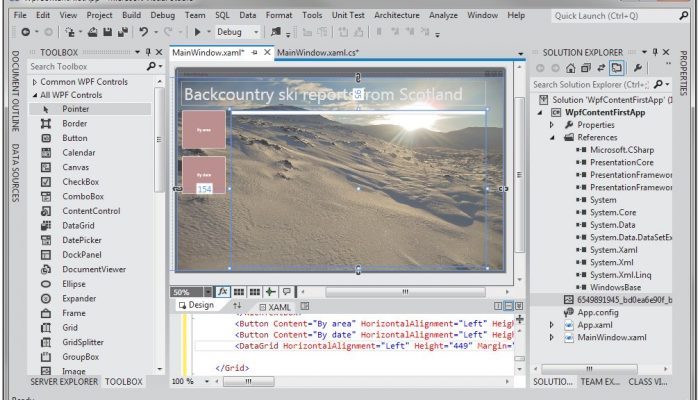The height and width of the screenshot is (400, 700).
Task: Open the Data Sources side tab
Action: [15, 173]
